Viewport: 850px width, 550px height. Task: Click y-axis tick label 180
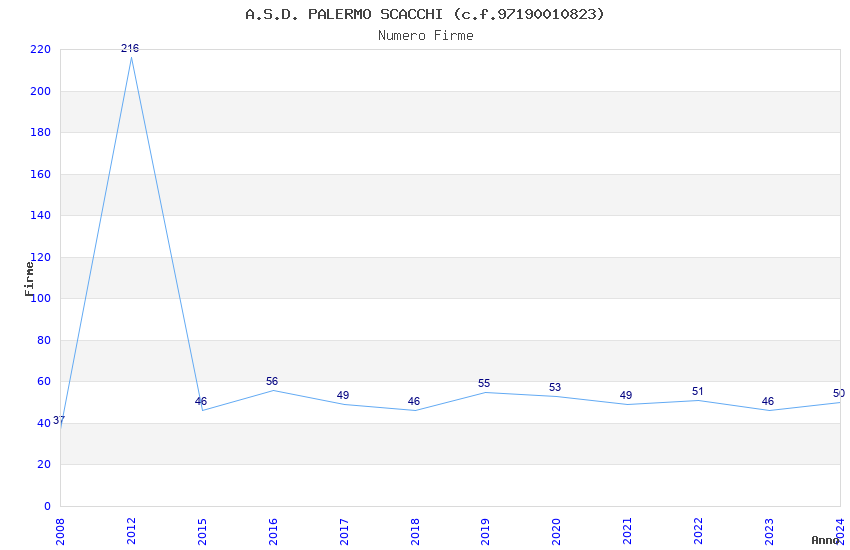pyautogui.click(x=41, y=133)
